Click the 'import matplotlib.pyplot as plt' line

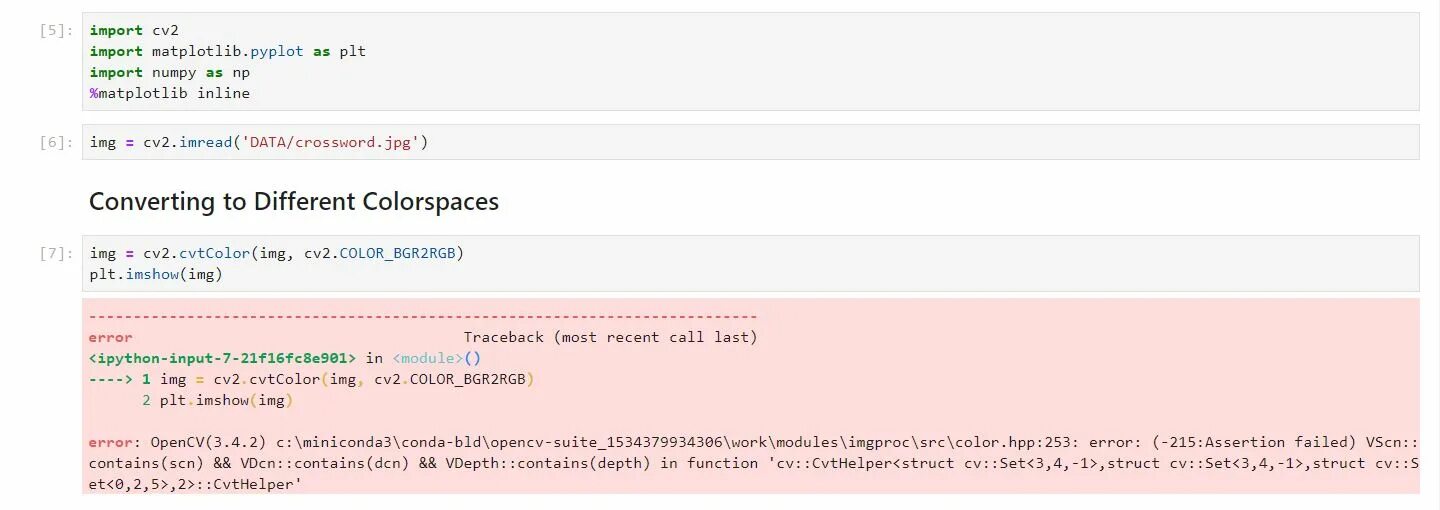coord(227,51)
